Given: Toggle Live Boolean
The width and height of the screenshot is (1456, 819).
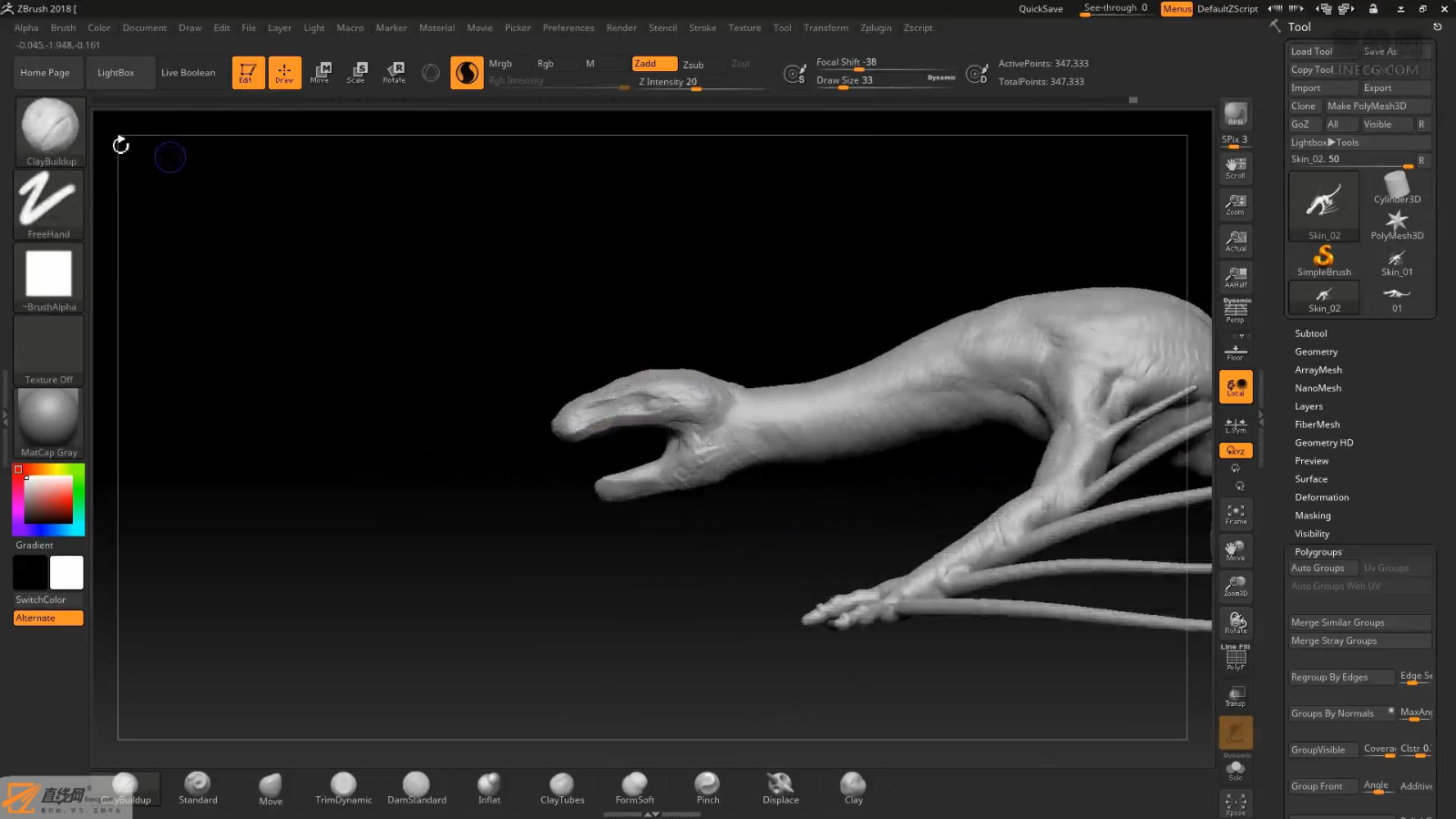Looking at the screenshot, I should tap(189, 73).
